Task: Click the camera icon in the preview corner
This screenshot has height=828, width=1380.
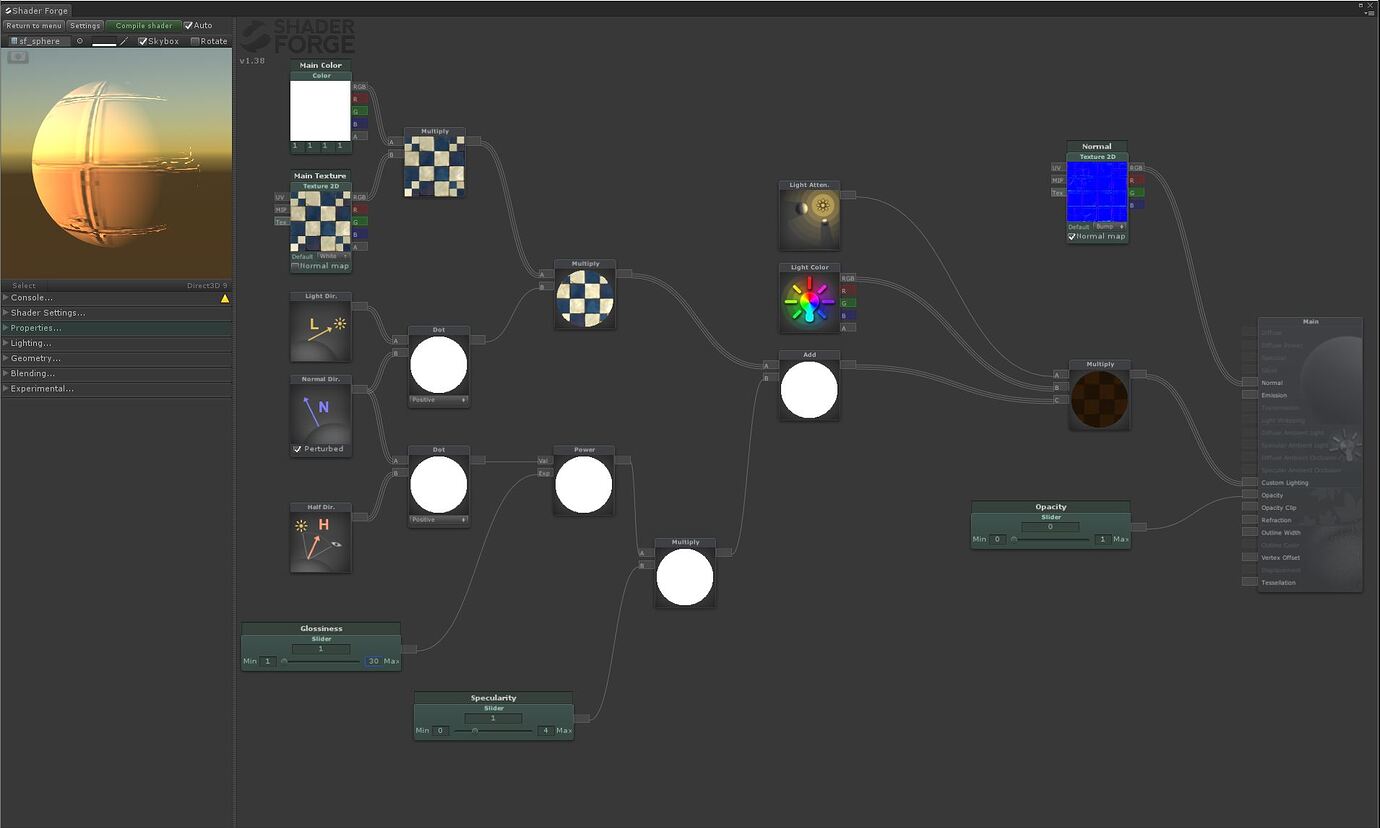Action: click(20, 58)
